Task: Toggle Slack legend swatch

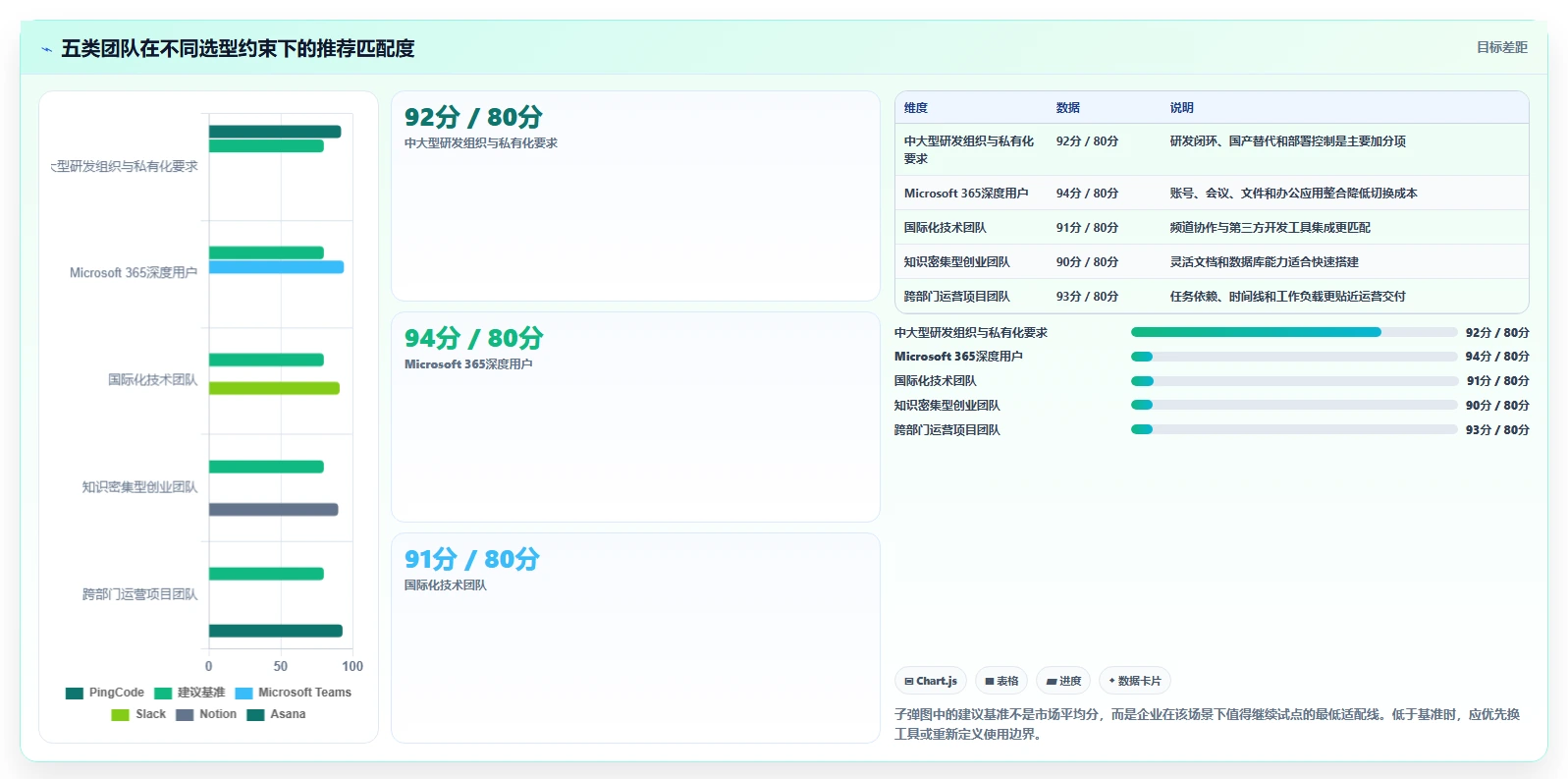Action: click(x=121, y=715)
